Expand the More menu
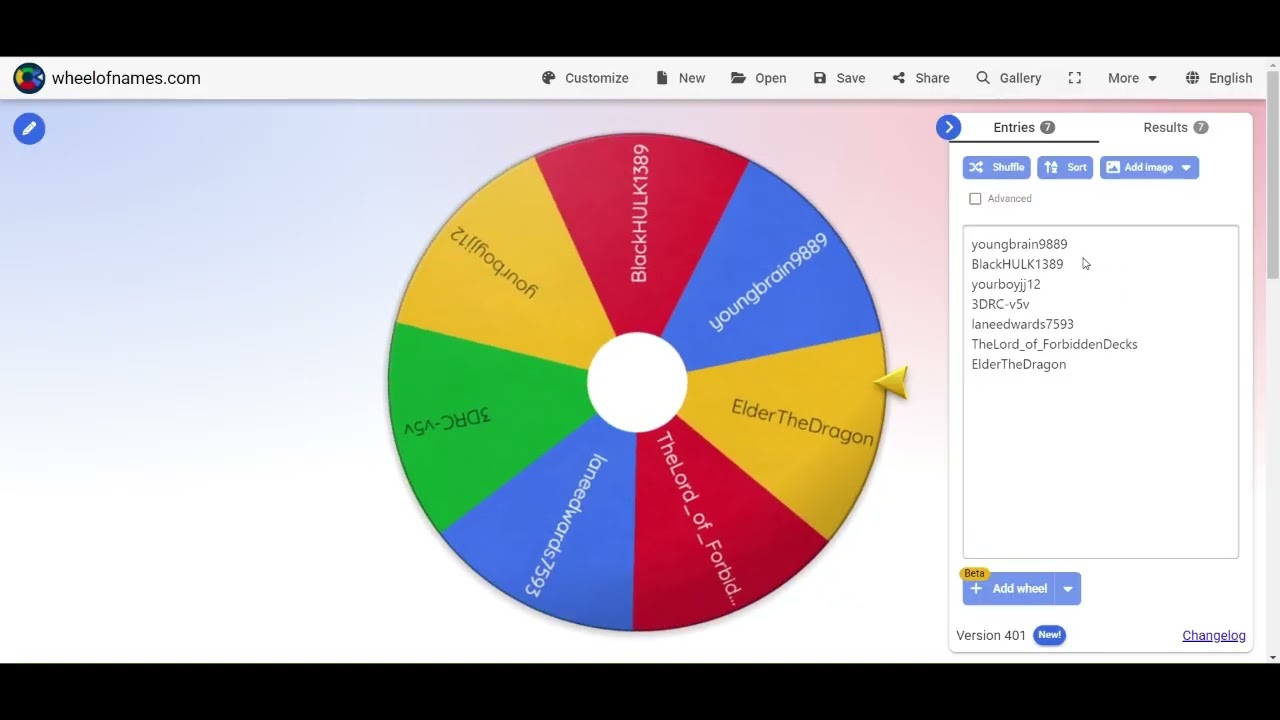 point(1132,78)
